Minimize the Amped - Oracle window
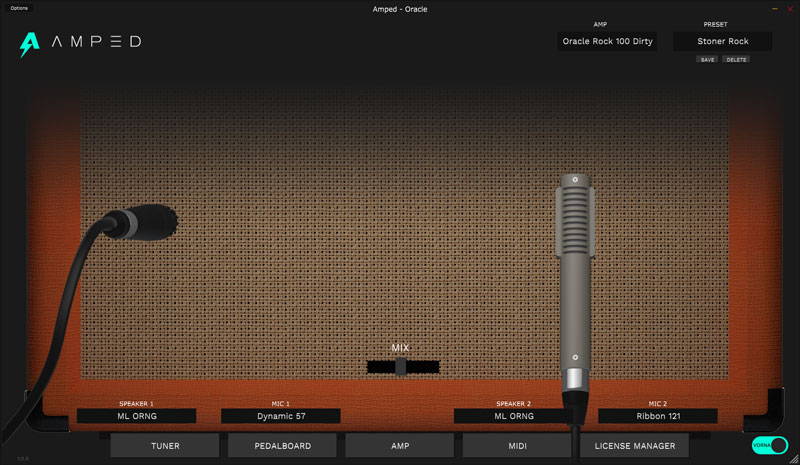This screenshot has height=465, width=800. pos(775,9)
